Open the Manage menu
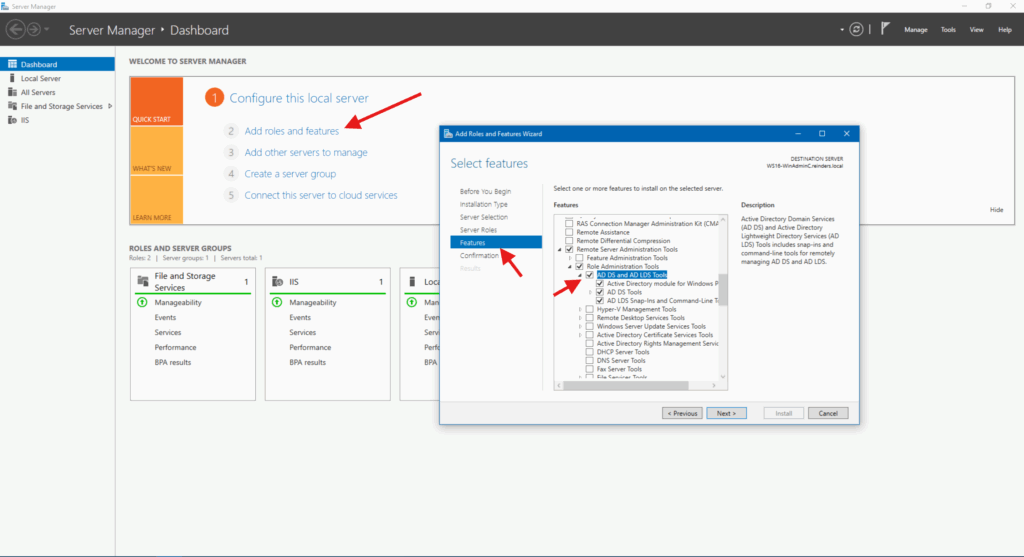 (x=915, y=30)
